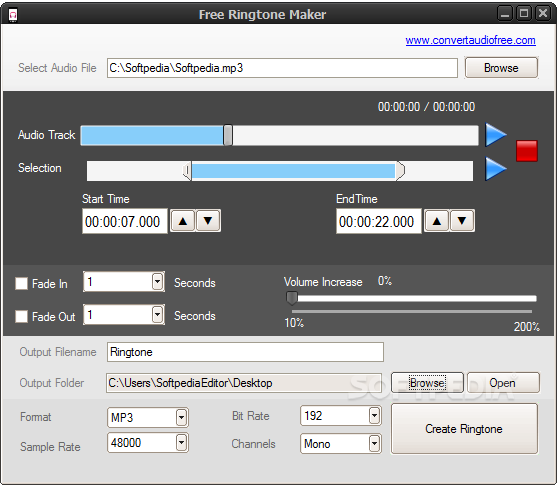Viewport: 557px width, 485px height.
Task: Click the Start Time value field
Action: 125,221
